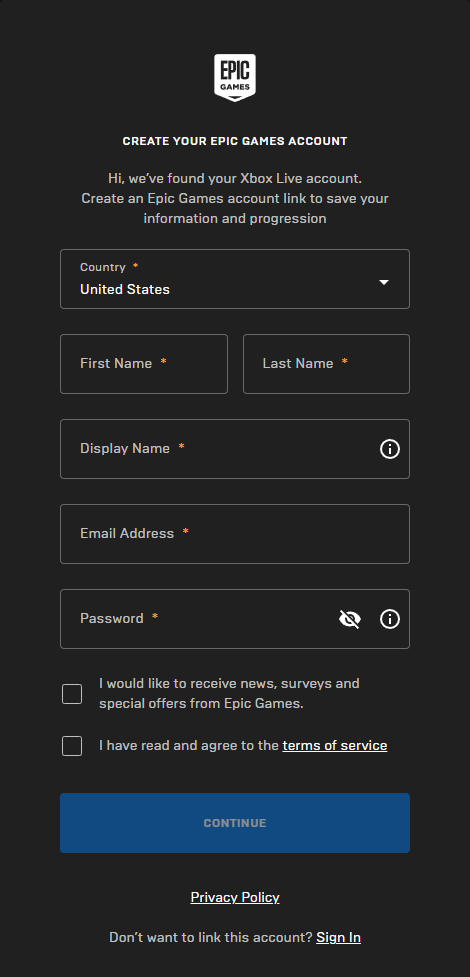Click the news, surveys and offers label text
The image size is (470, 977).
[229, 693]
